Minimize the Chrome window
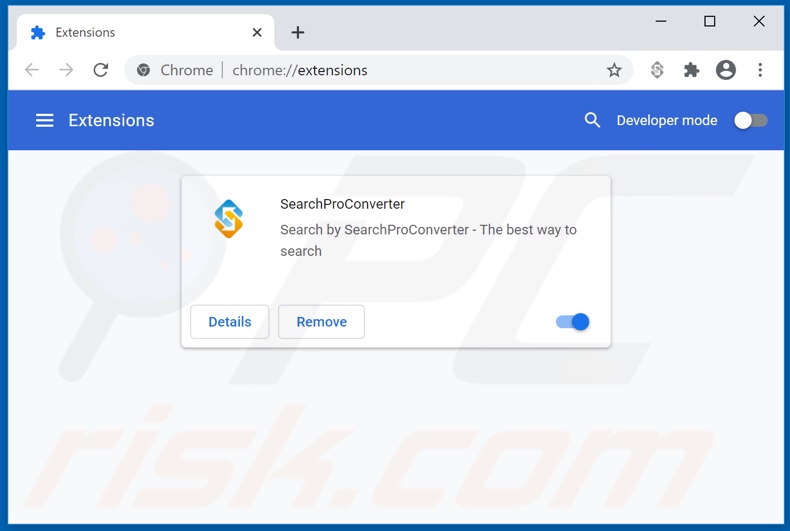 coord(661,21)
